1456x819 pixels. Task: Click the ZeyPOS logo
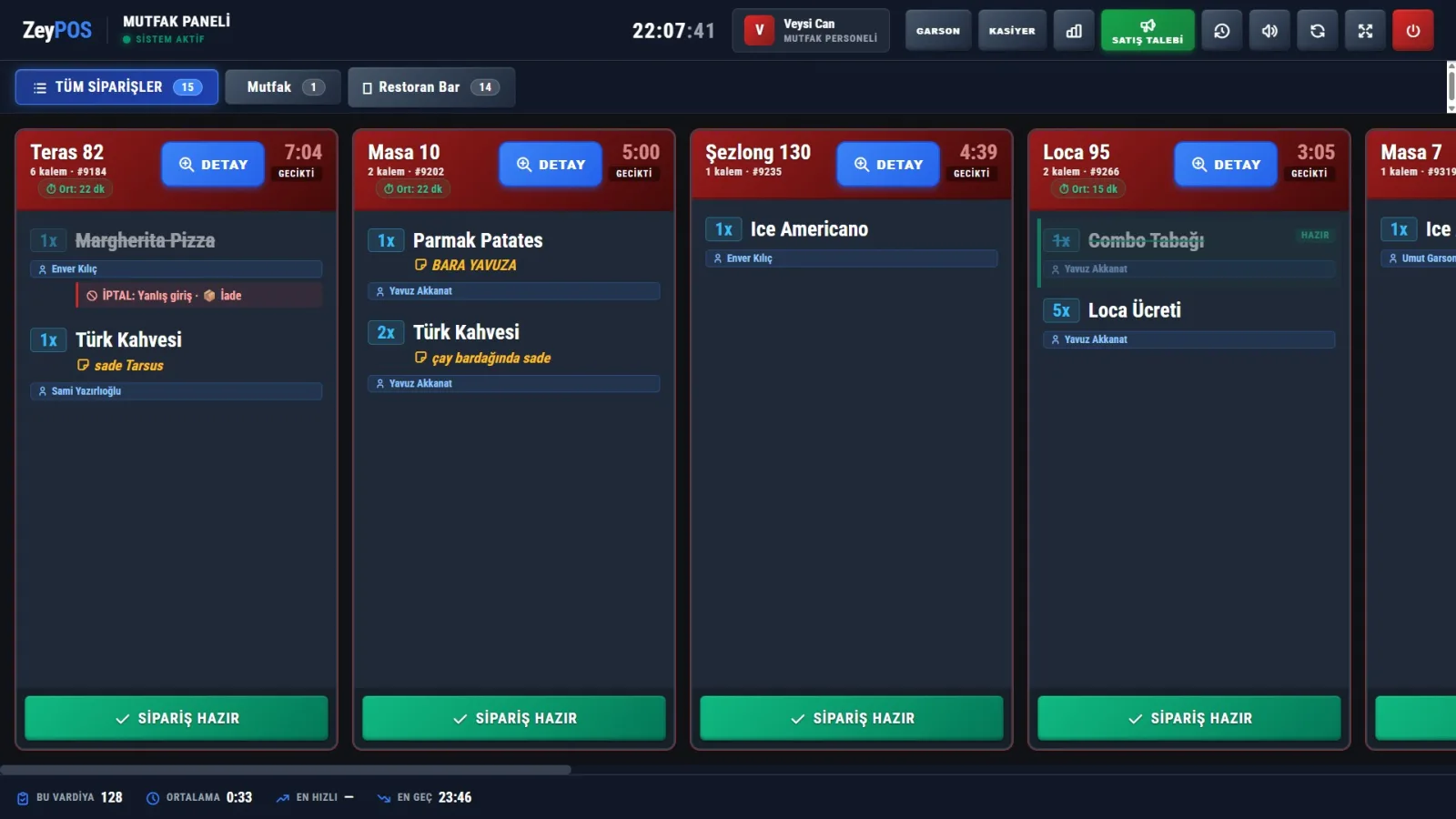pyautogui.click(x=56, y=31)
